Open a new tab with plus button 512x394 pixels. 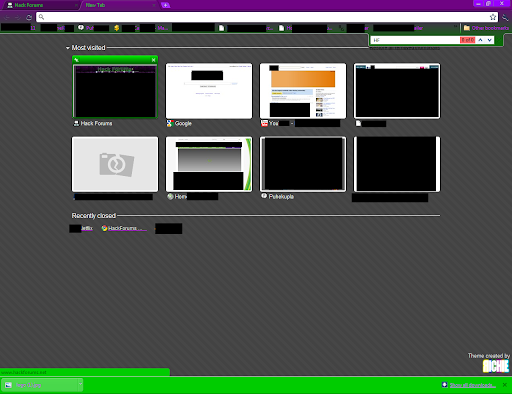click(x=165, y=5)
